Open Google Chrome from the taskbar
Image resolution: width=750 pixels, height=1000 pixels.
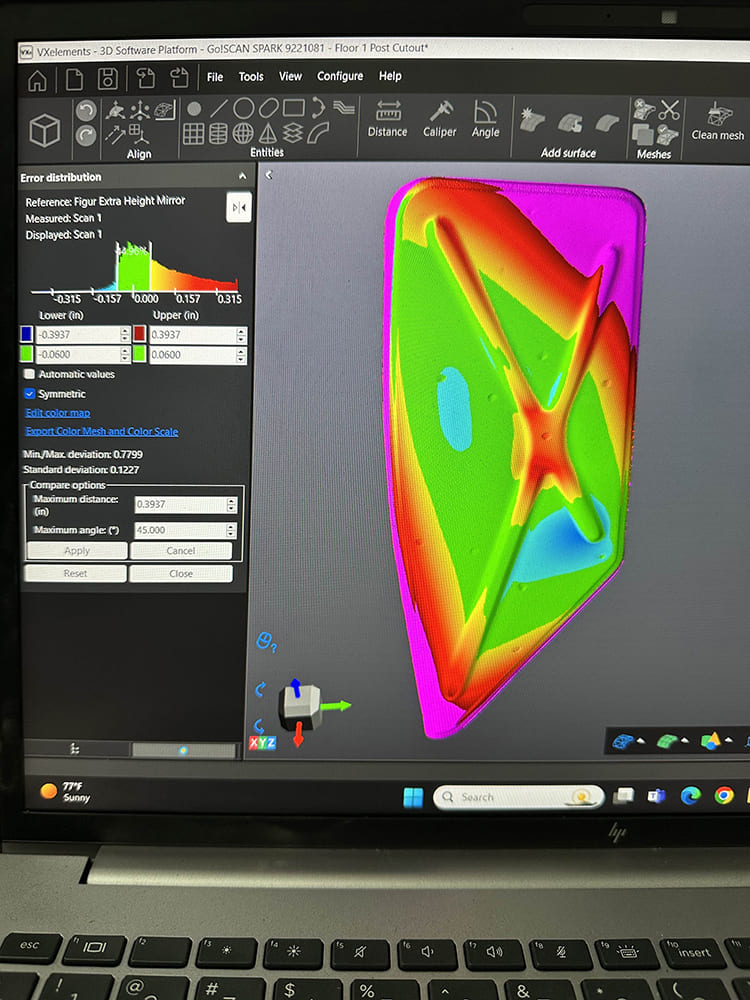pos(724,795)
